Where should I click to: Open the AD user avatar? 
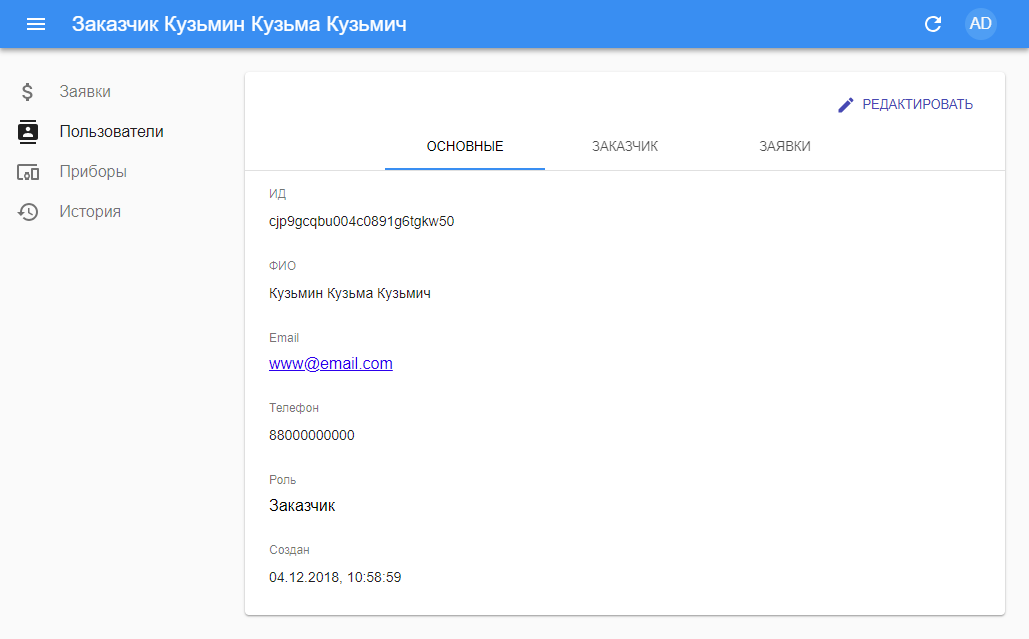point(980,24)
